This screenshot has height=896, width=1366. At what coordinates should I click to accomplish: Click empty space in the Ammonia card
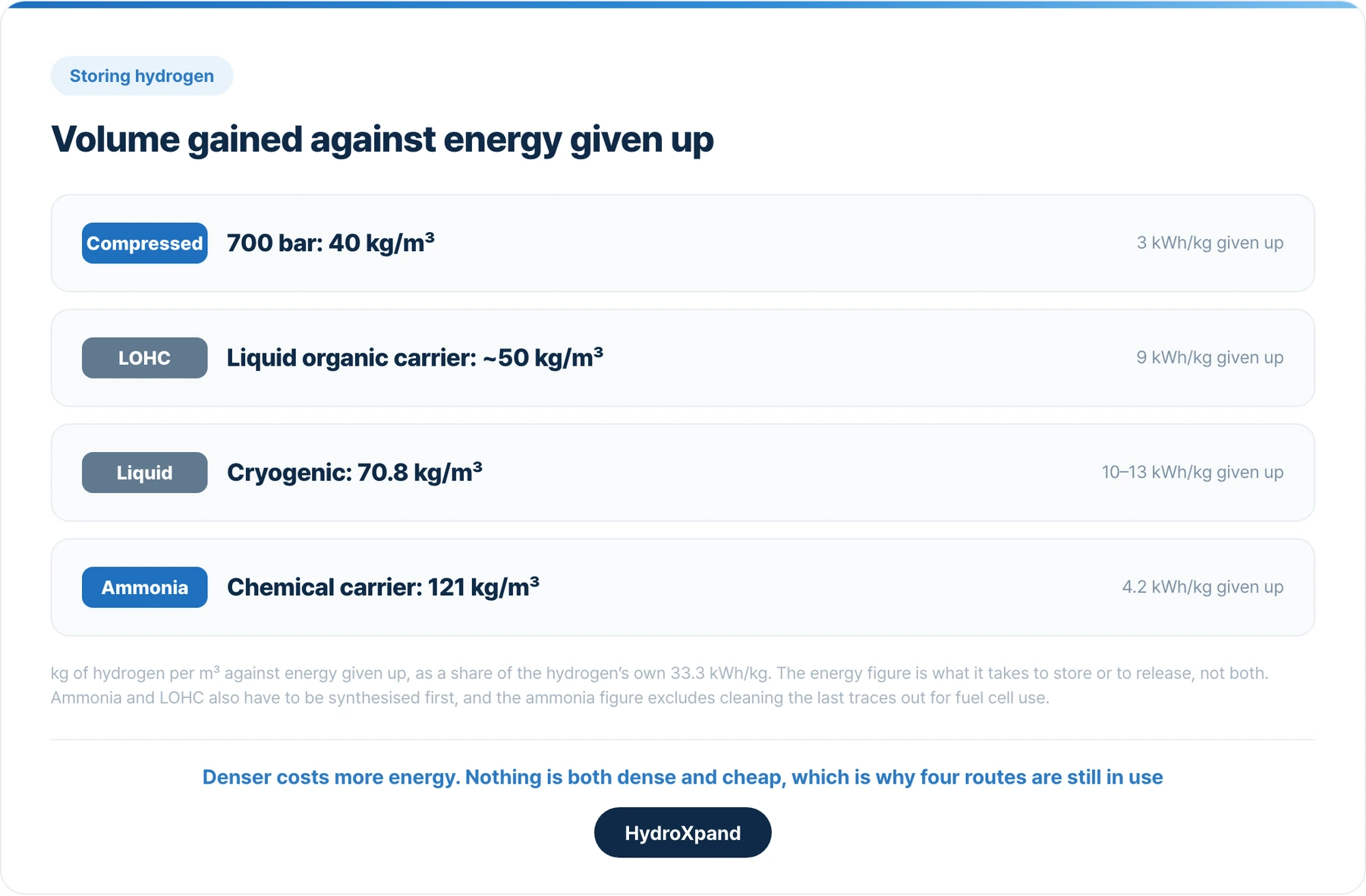tap(827, 587)
